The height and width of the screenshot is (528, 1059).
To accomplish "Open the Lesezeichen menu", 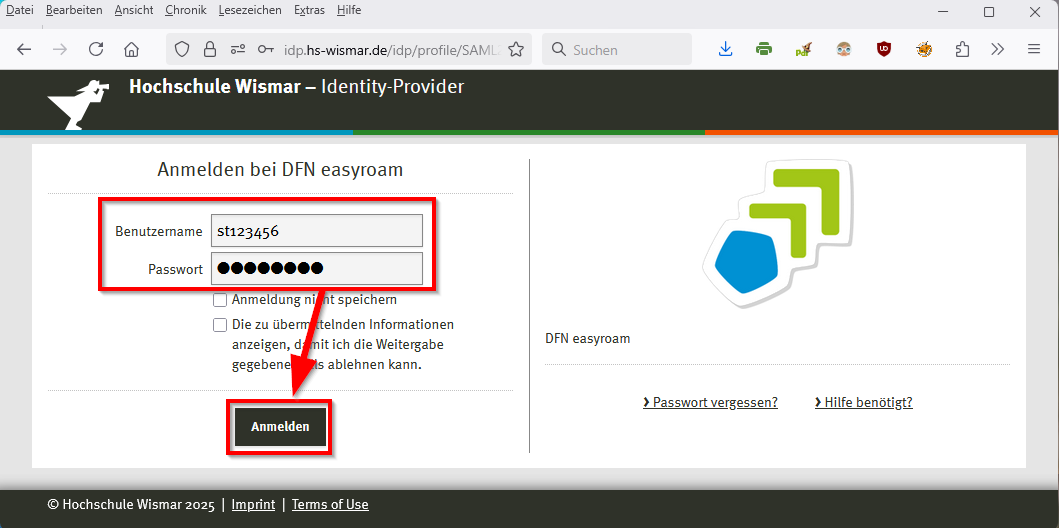I will coord(251,10).
